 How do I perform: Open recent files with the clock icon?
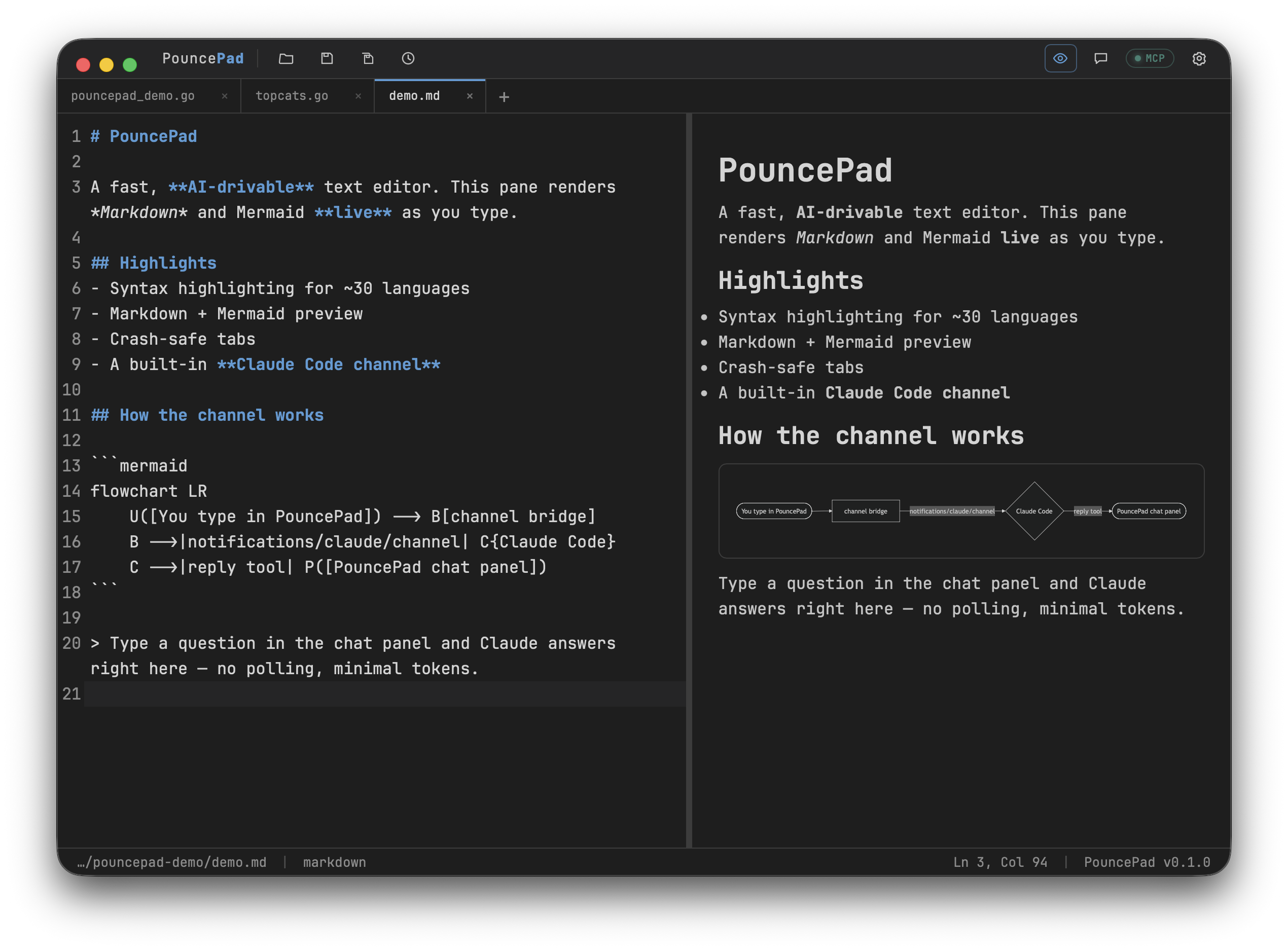[408, 58]
